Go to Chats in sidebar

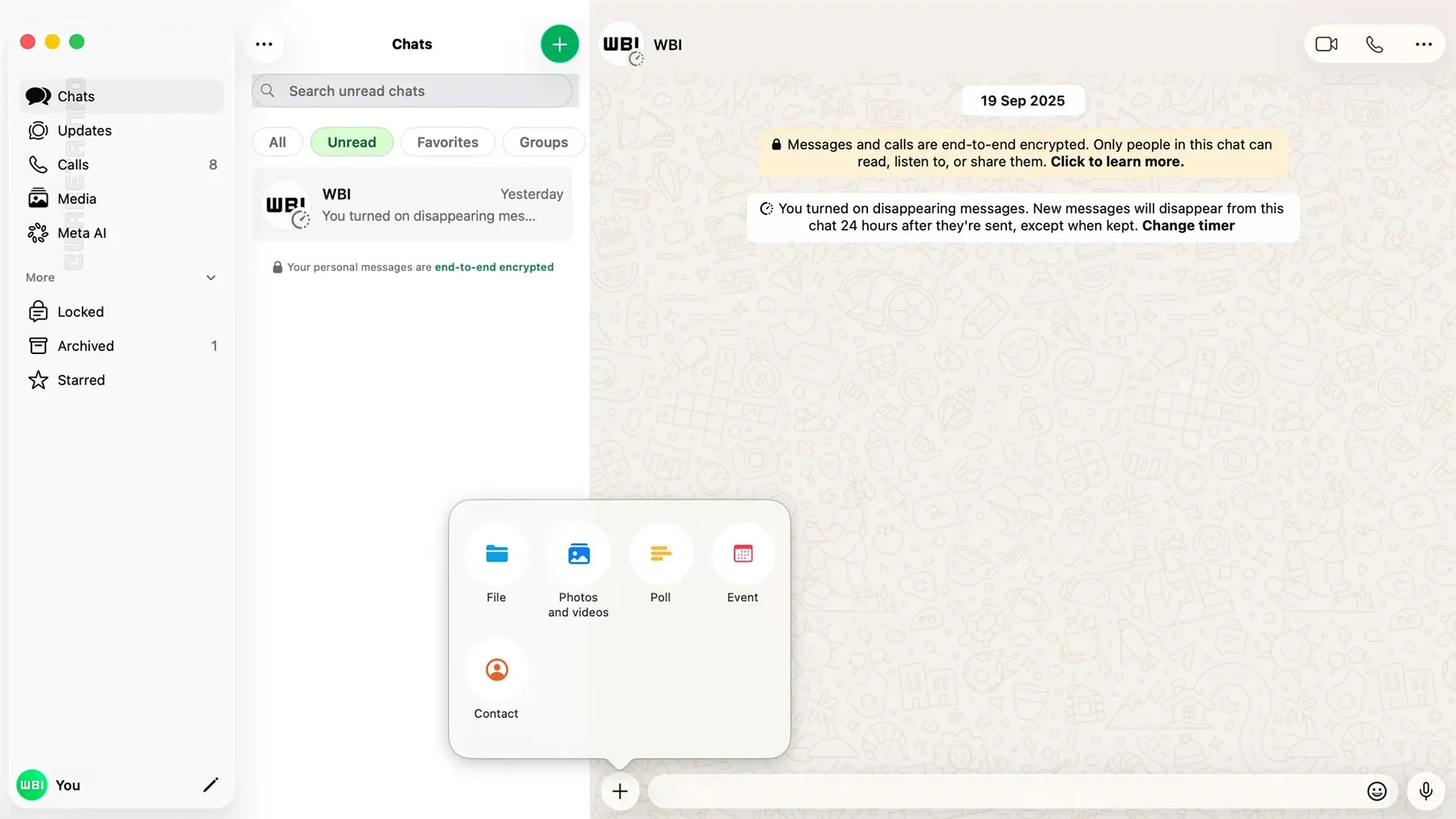(x=121, y=96)
